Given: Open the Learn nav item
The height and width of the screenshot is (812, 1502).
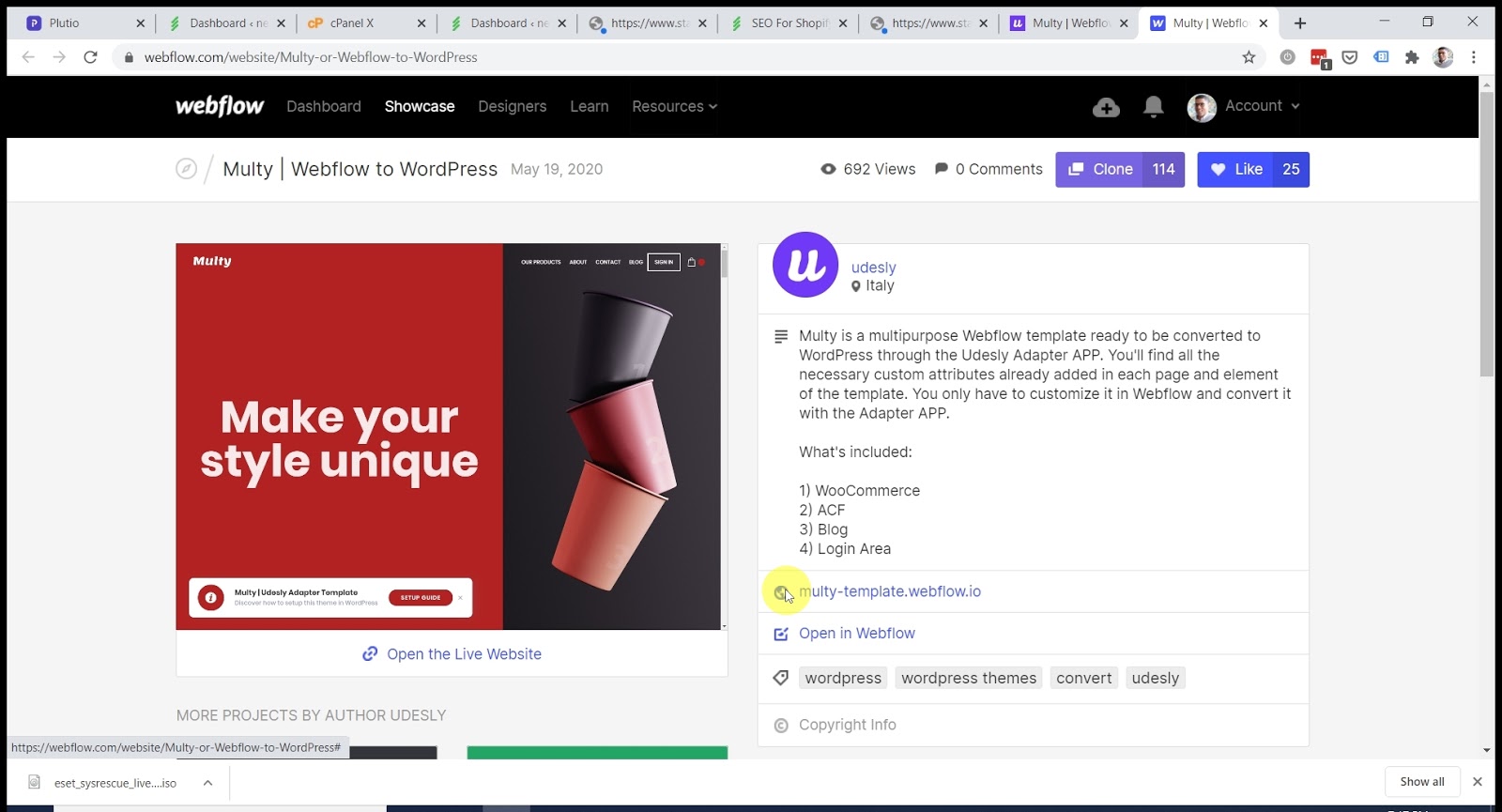Looking at the screenshot, I should point(590,106).
